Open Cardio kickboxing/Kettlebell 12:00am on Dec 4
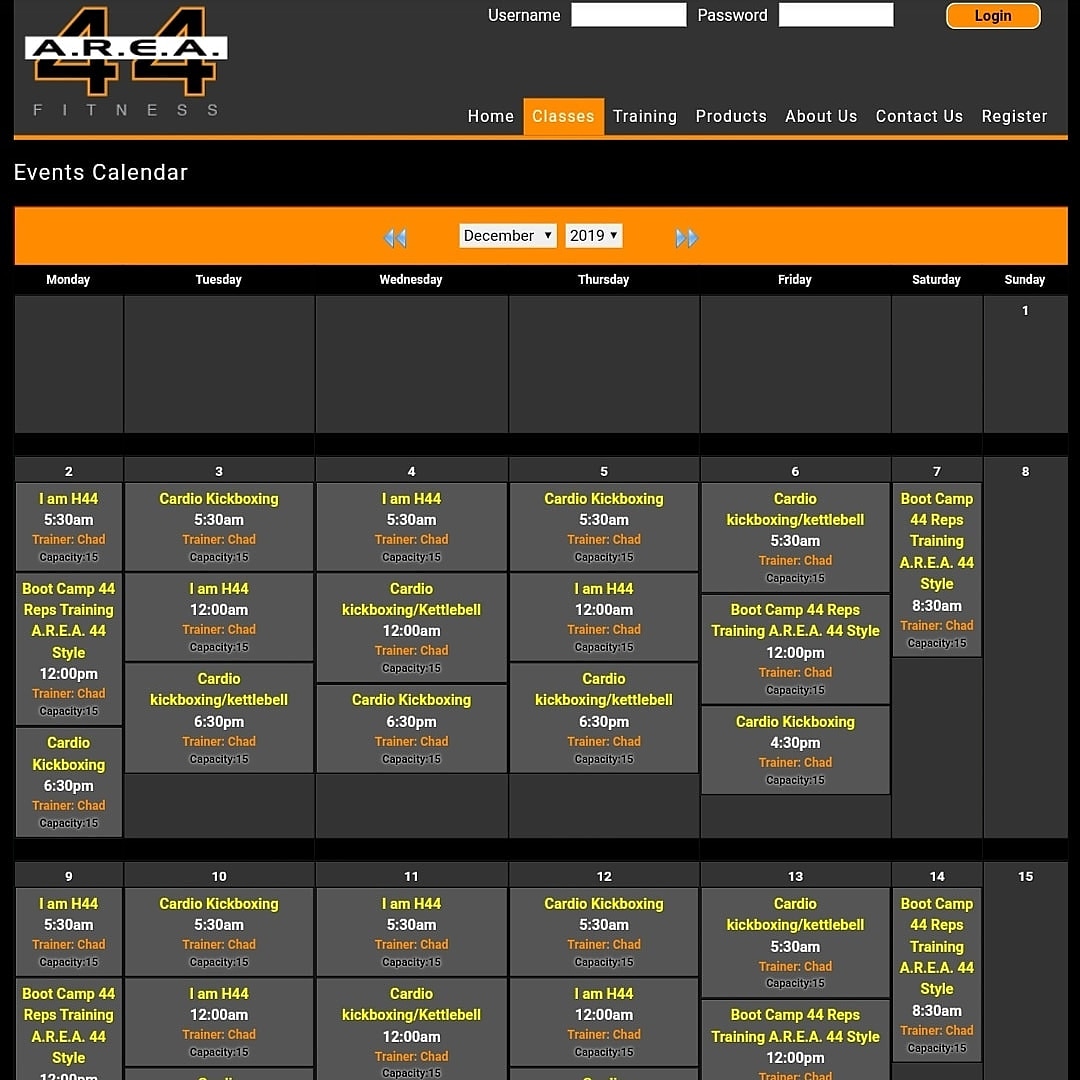Image resolution: width=1080 pixels, height=1080 pixels. (411, 627)
